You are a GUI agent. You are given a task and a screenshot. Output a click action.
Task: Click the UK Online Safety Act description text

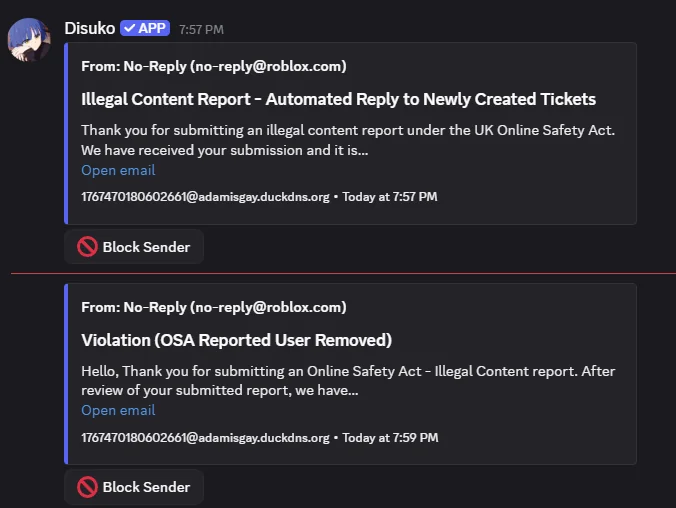pyautogui.click(x=348, y=140)
